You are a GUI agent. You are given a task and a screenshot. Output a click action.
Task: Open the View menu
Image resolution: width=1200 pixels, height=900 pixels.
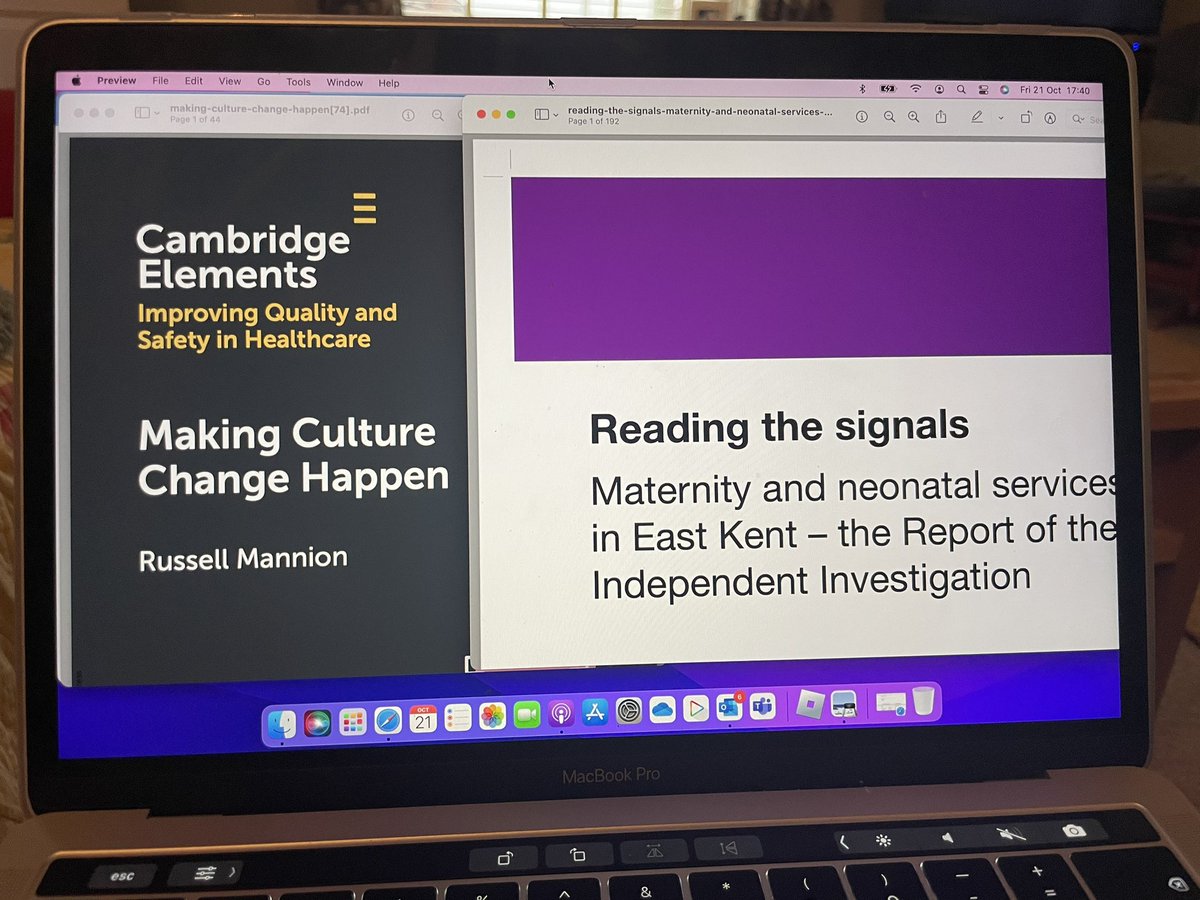(x=229, y=82)
